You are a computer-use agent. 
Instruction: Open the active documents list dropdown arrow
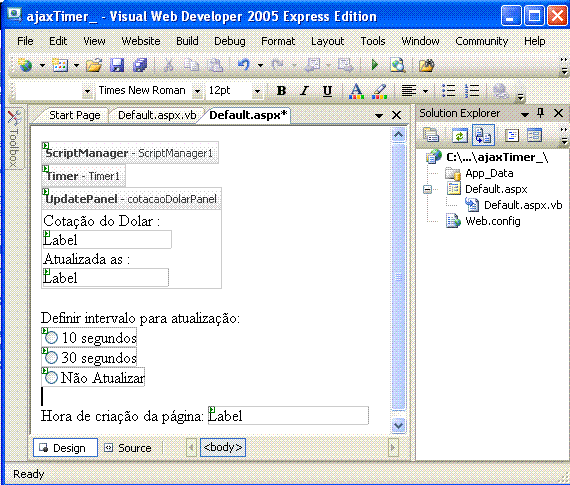pyautogui.click(x=379, y=116)
